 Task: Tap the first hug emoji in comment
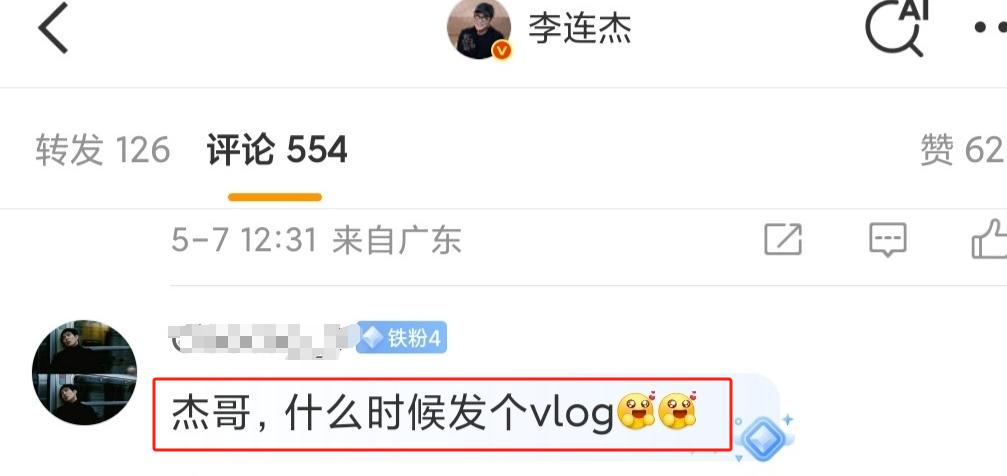tap(636, 410)
